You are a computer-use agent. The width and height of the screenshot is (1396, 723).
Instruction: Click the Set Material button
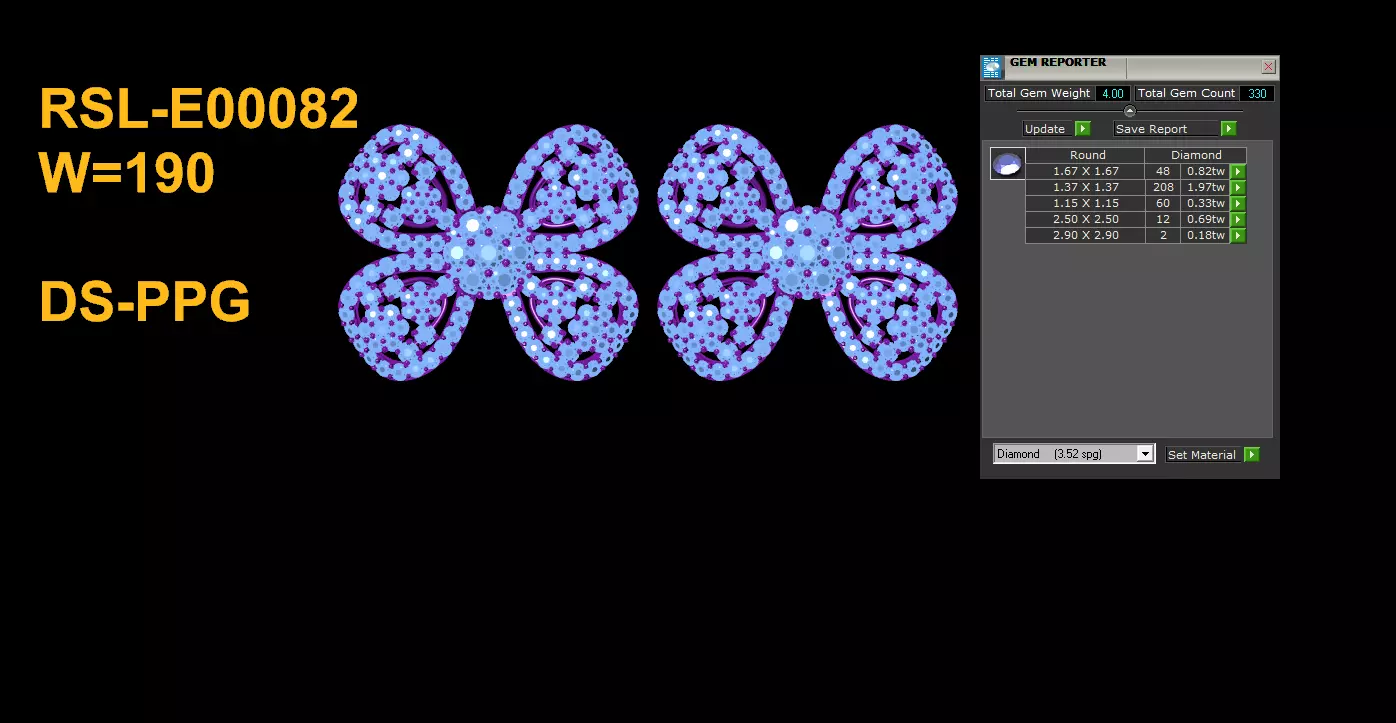(1204, 455)
